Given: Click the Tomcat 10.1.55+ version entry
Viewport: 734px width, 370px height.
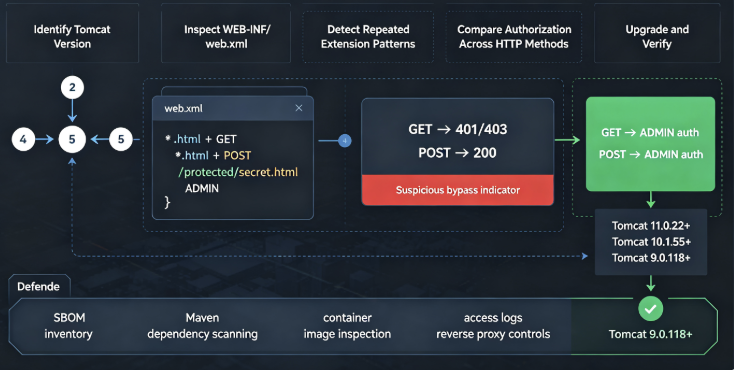Looking at the screenshot, I should 651,242.
